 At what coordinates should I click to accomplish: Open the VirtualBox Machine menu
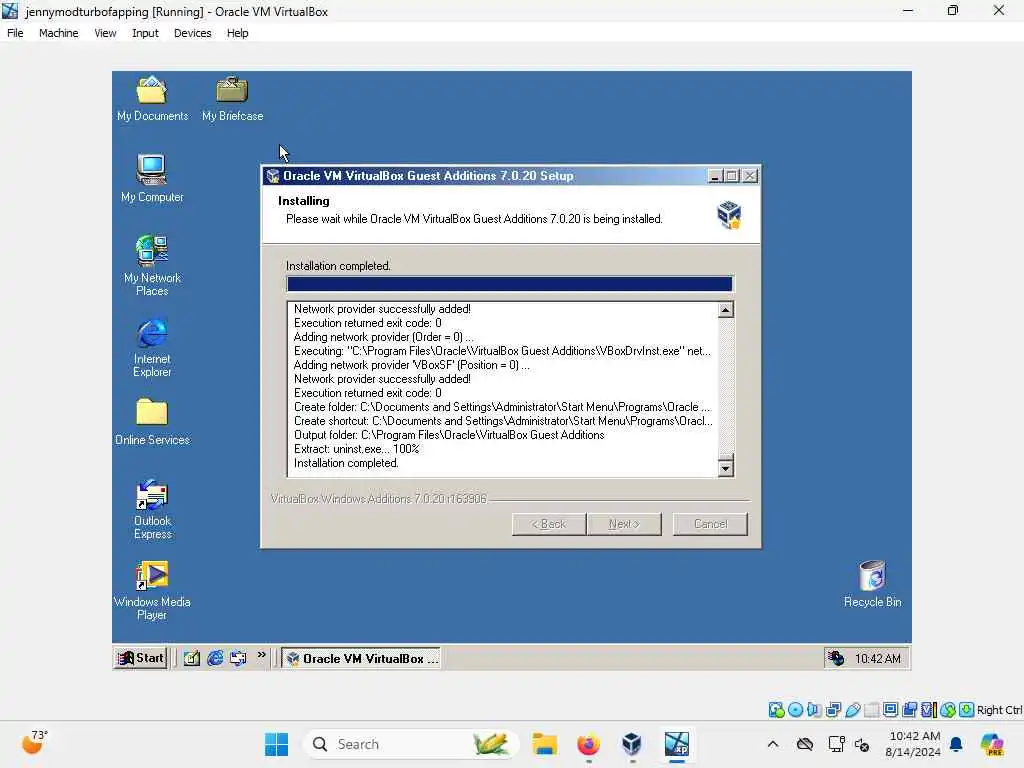pyautogui.click(x=58, y=33)
